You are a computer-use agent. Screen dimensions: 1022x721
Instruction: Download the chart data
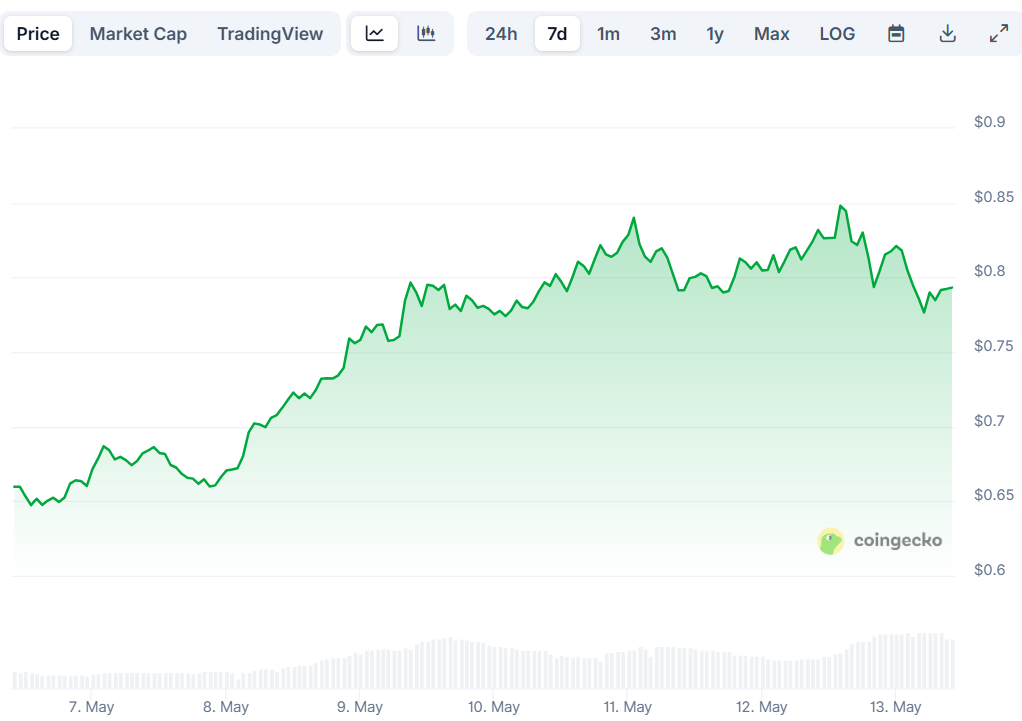click(947, 33)
